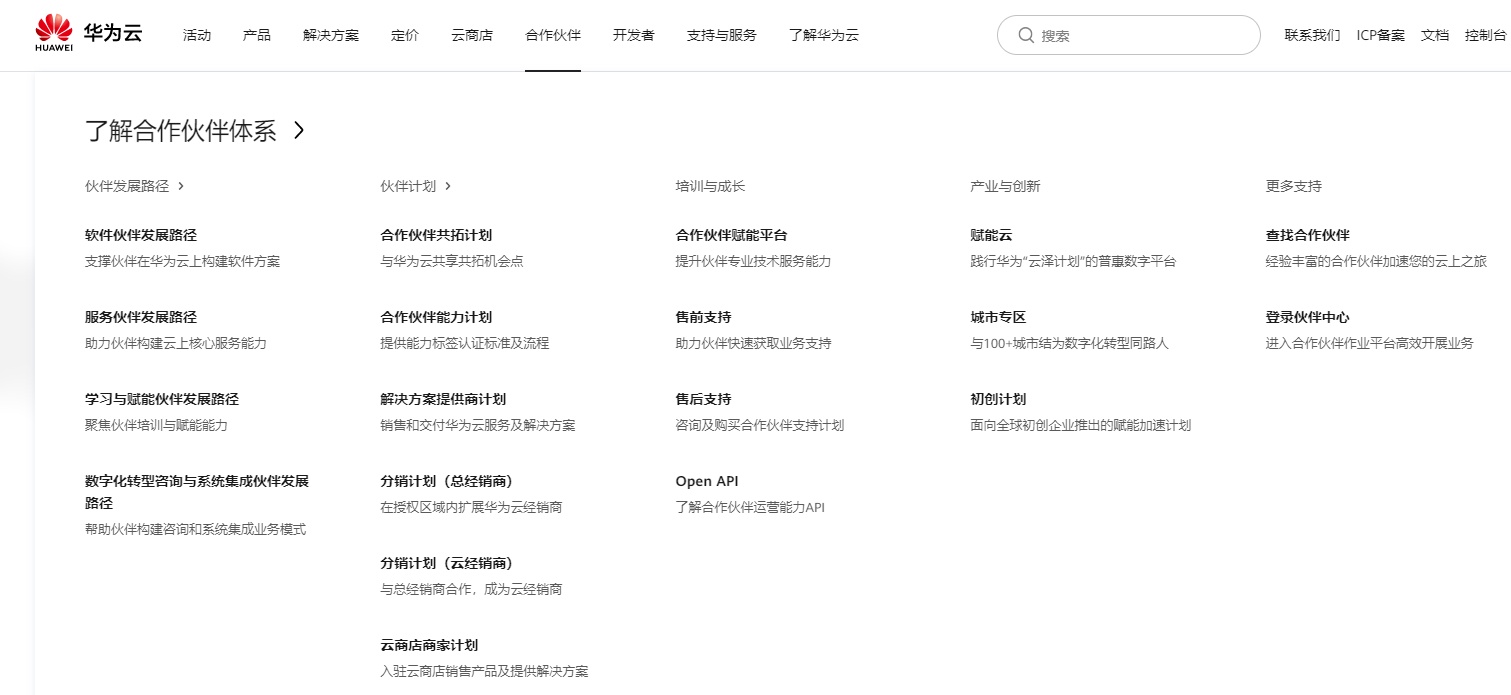Open the 产品 menu

coord(257,35)
